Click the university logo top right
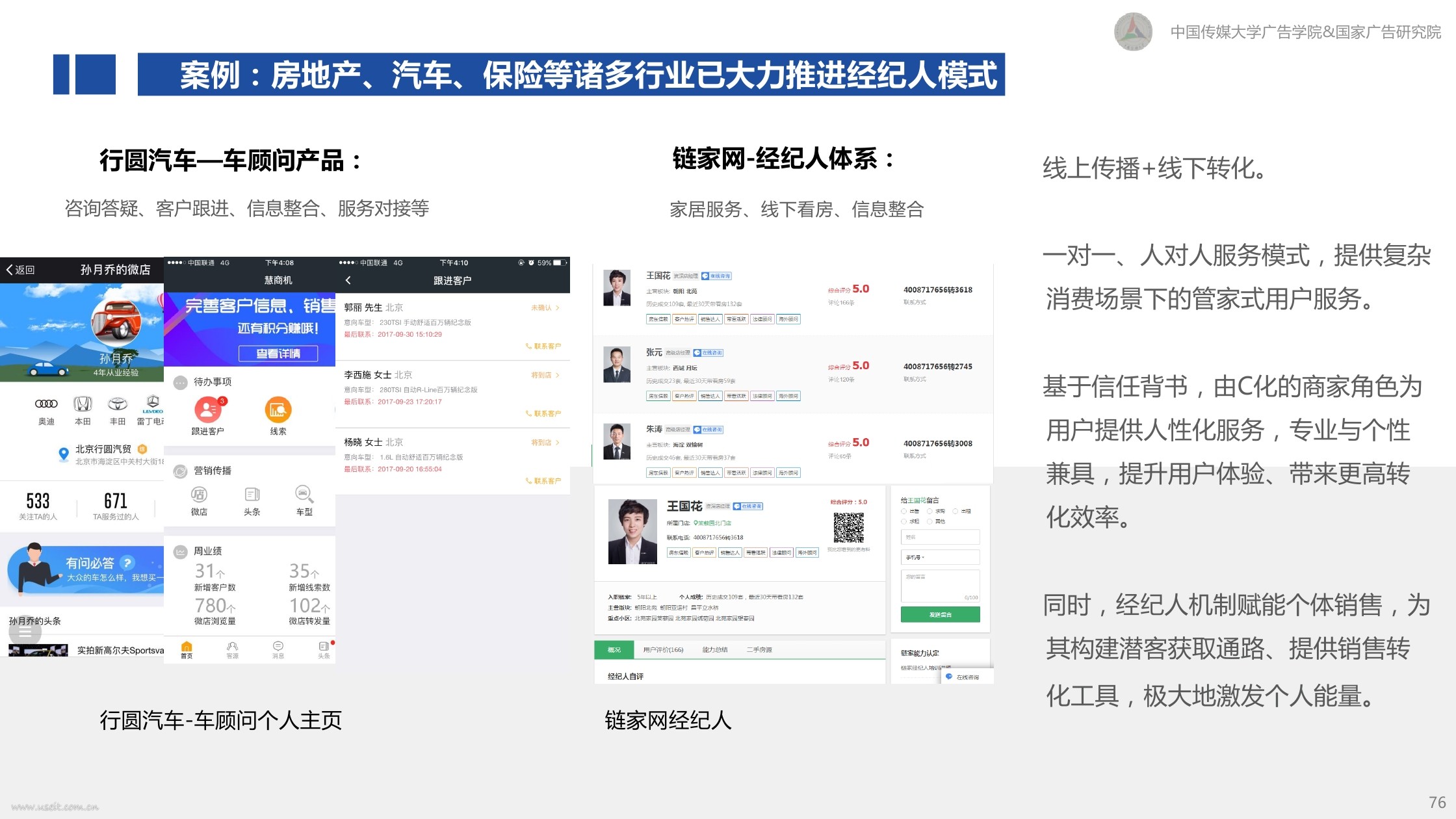Image resolution: width=1456 pixels, height=819 pixels. [1133, 31]
